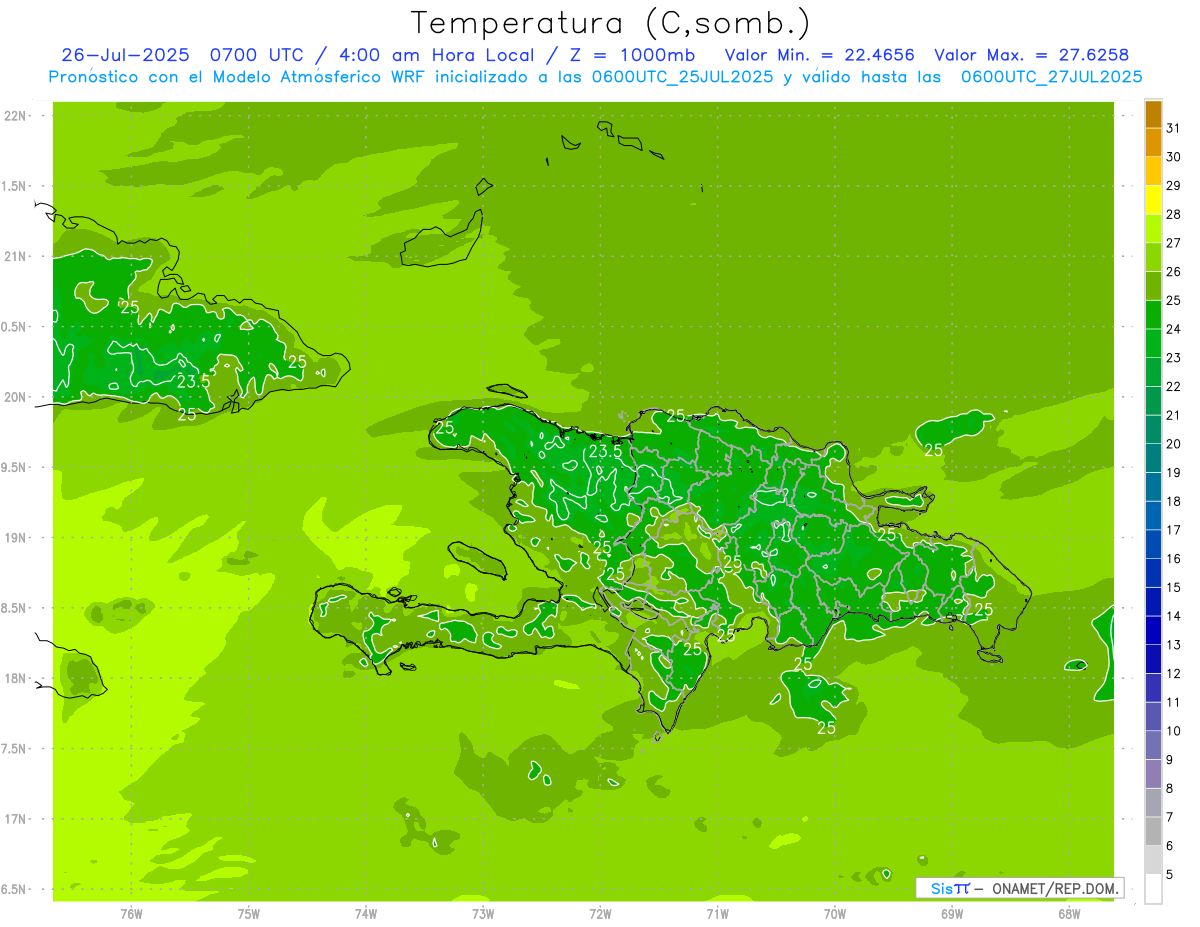Click the orange legend swatch between 30 and 31
Screen dimensions: 1200x927
1153,142
